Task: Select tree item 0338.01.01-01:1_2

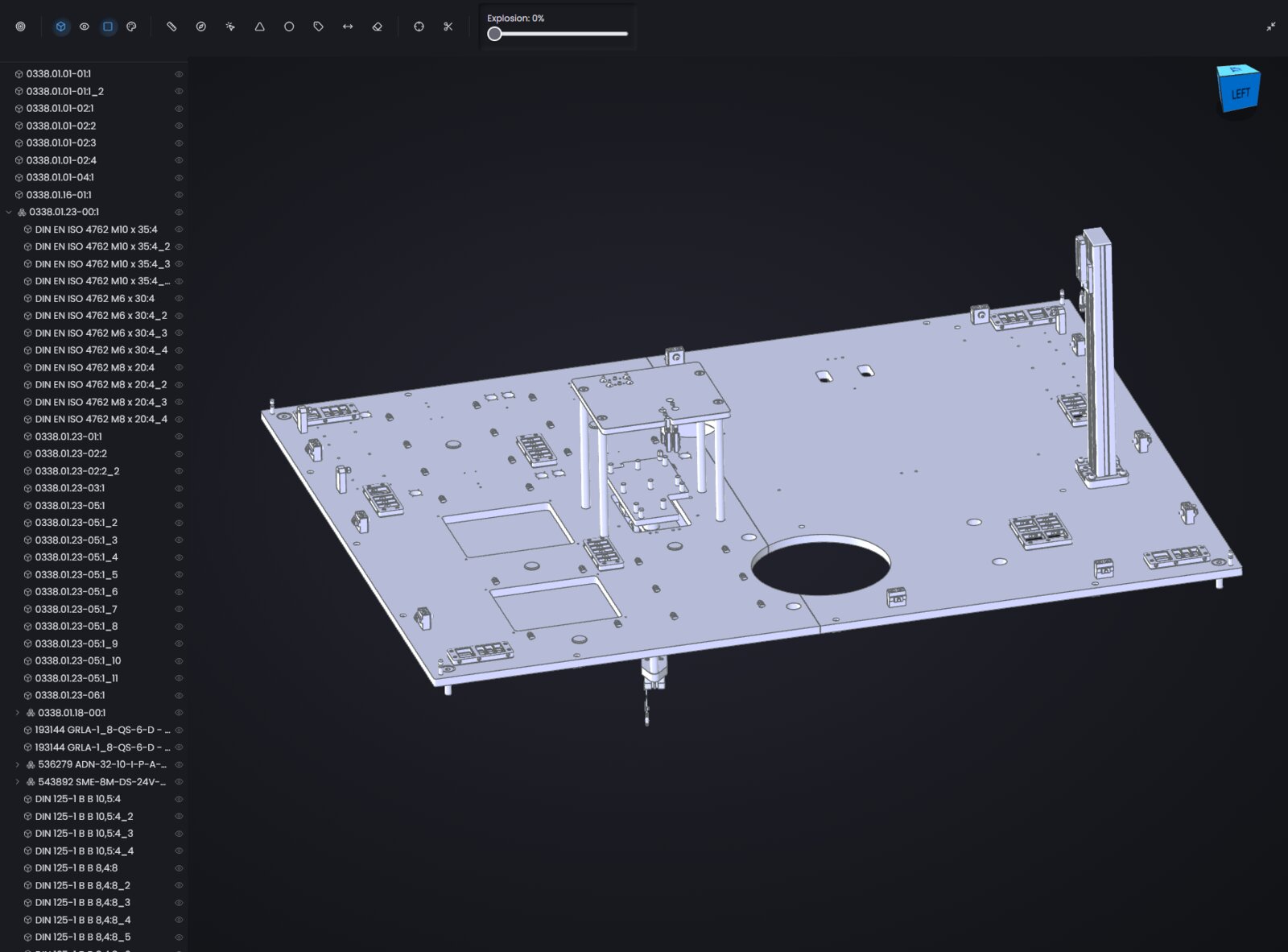Action: (65, 91)
